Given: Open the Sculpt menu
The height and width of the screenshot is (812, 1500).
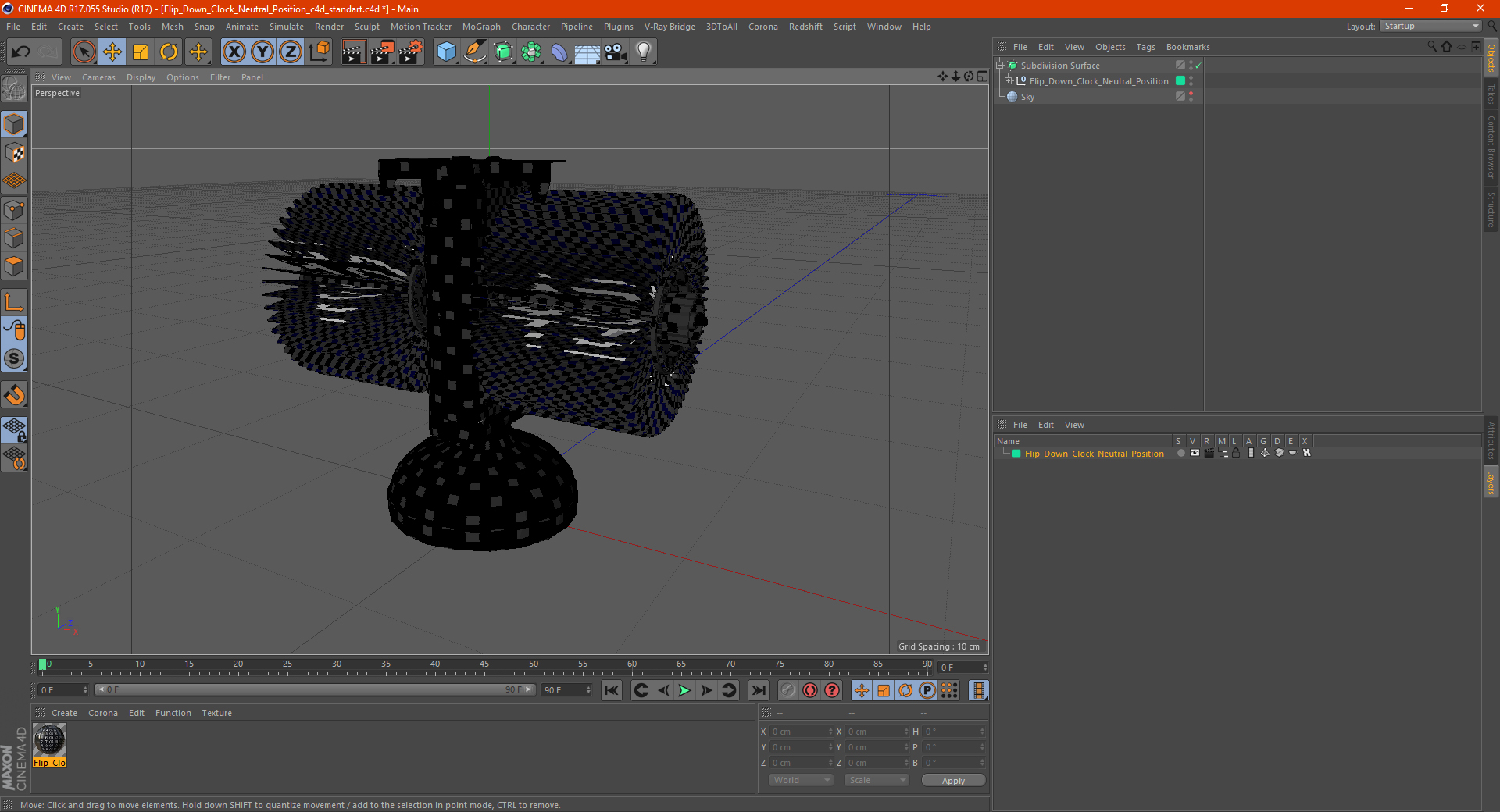Looking at the screenshot, I should point(366,27).
